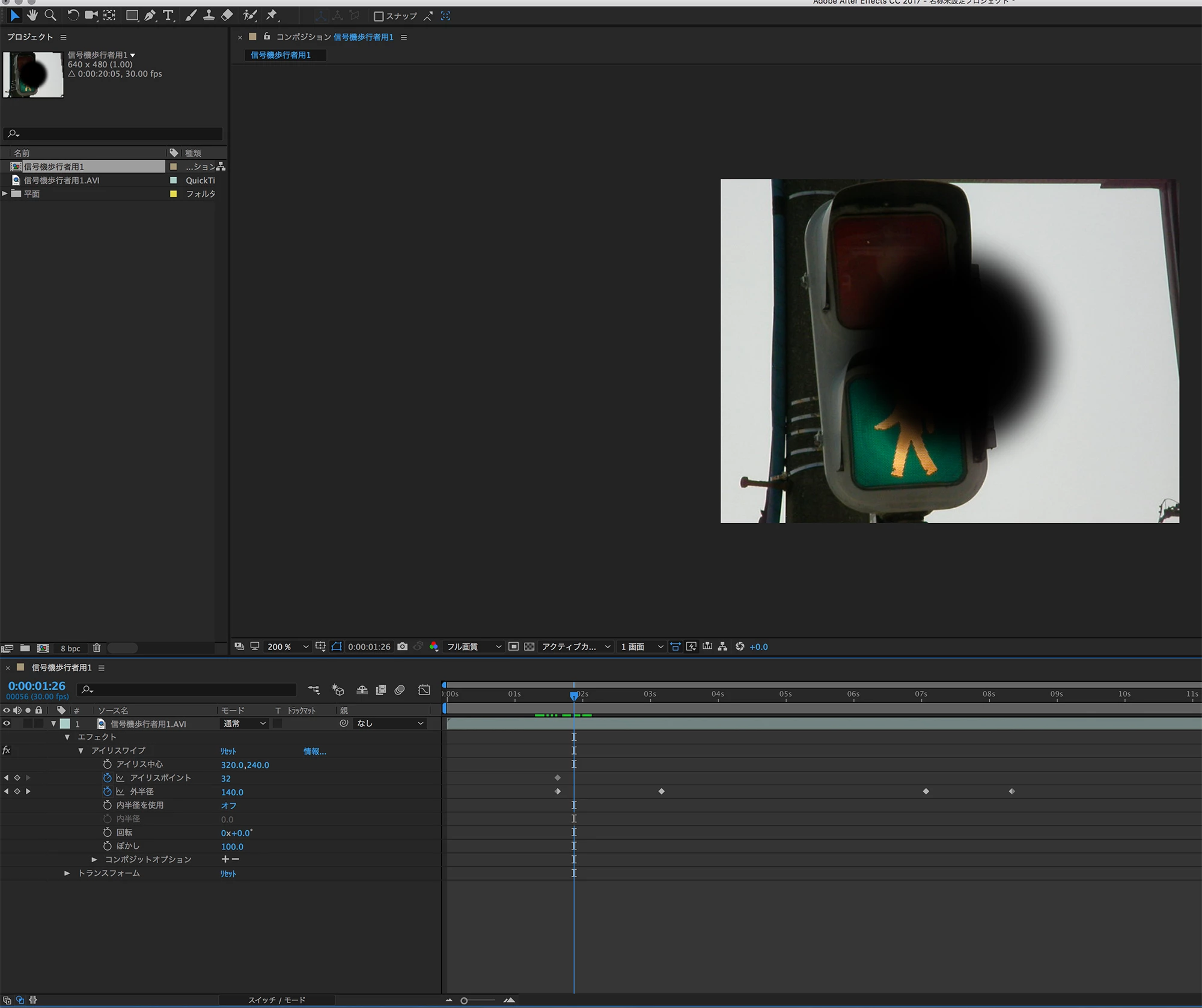
Task: Select the Type text tool
Action: tap(168, 16)
